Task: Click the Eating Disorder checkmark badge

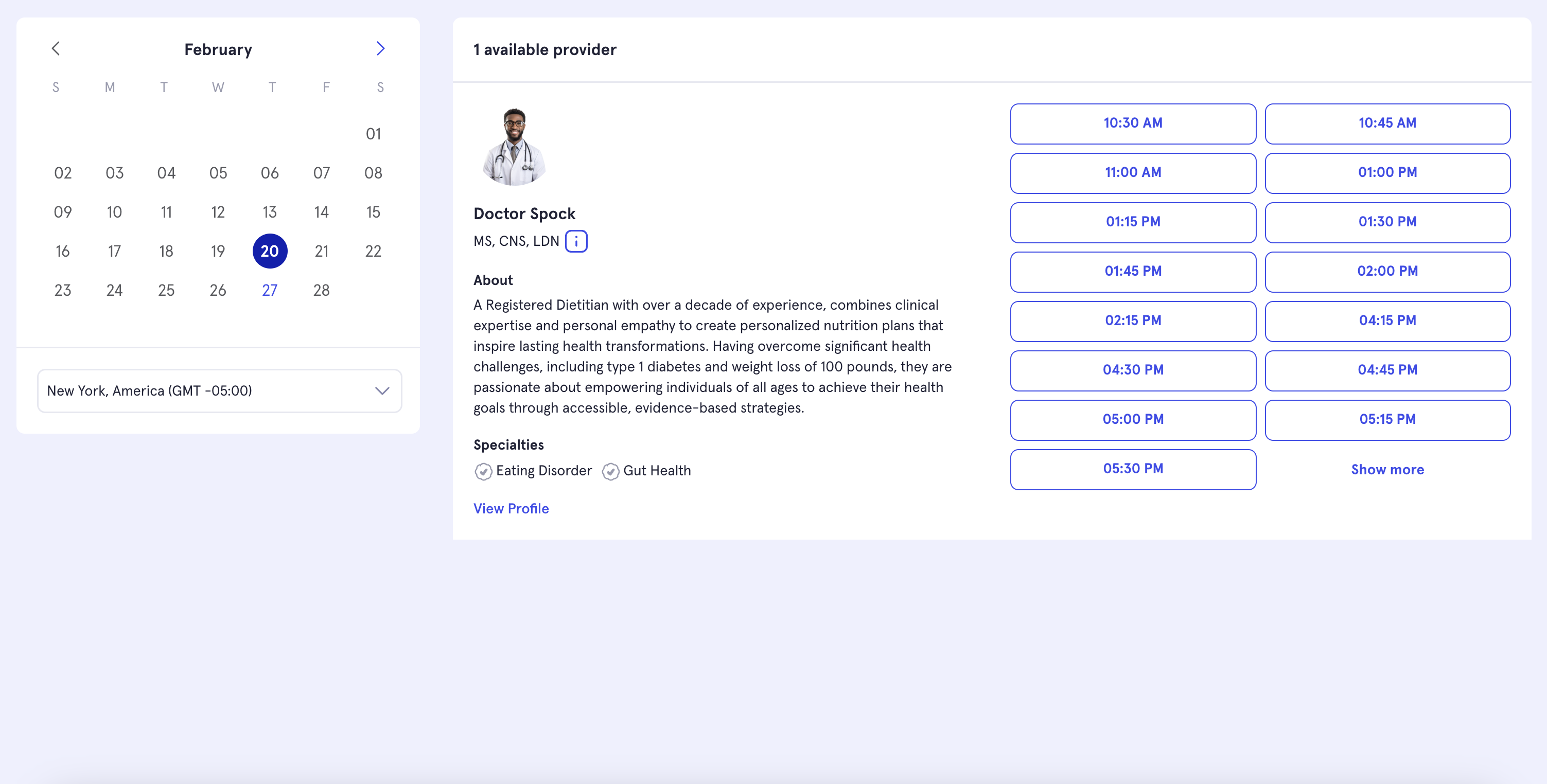Action: pyautogui.click(x=483, y=471)
